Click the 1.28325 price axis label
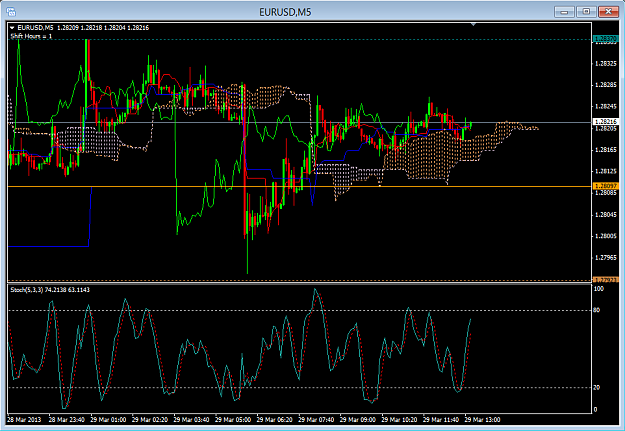This screenshot has height=431, width=625. click(x=605, y=63)
